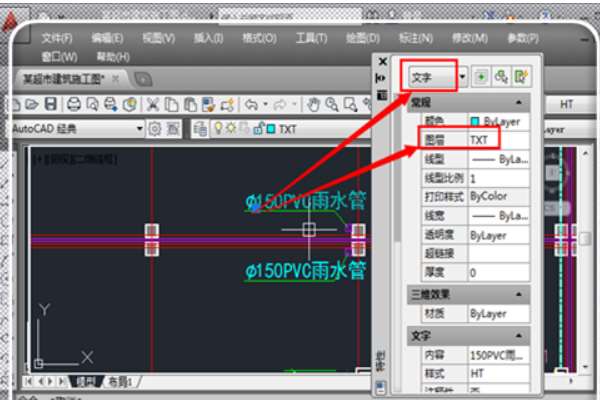Click the cyan color swatch in 颜色 row

point(475,122)
